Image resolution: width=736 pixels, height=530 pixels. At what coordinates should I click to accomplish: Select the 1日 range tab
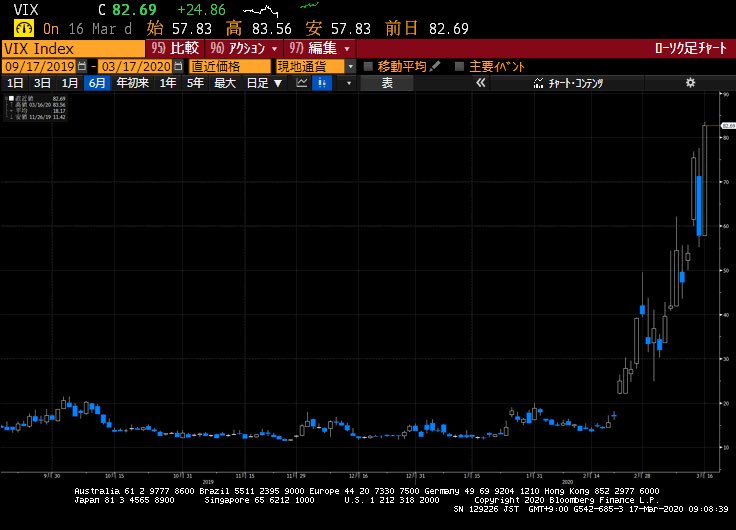[15, 83]
